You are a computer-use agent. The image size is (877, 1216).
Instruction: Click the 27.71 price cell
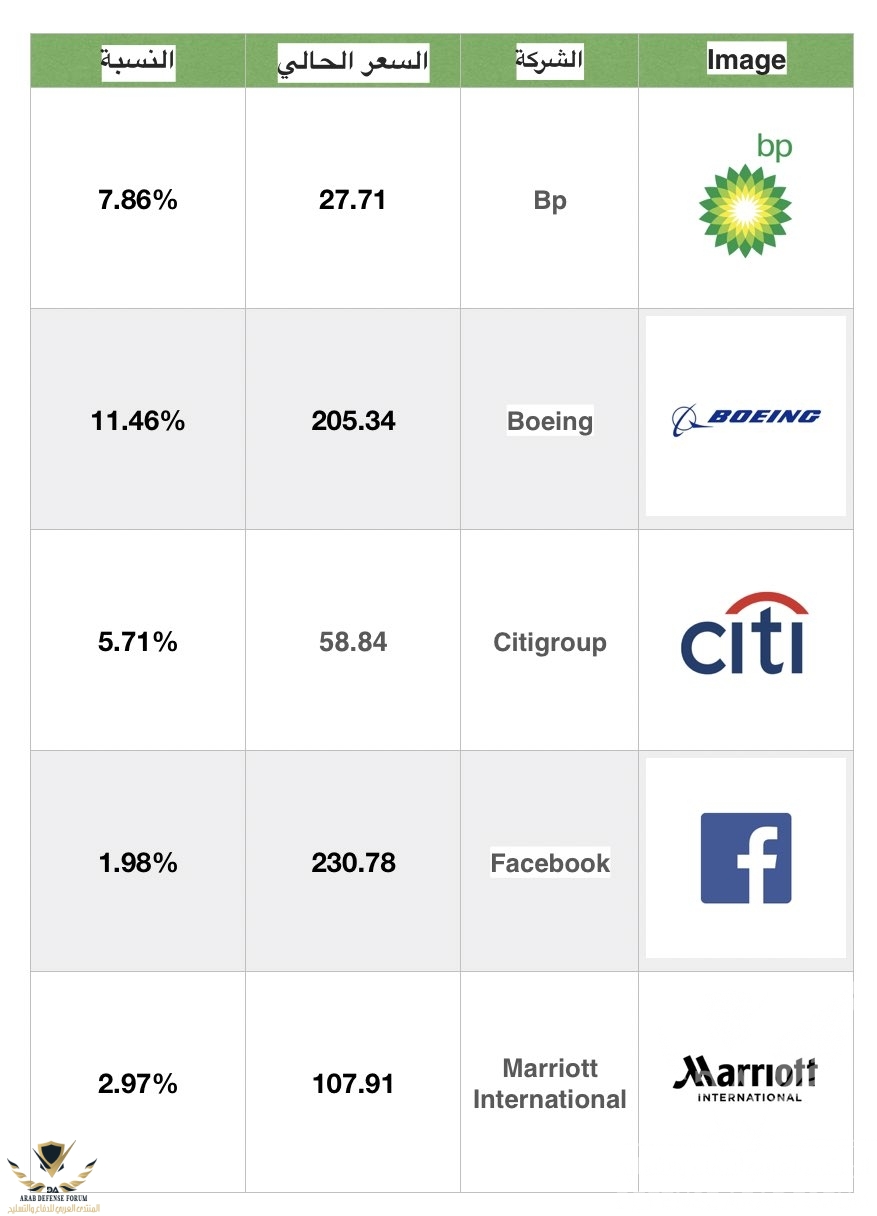click(353, 200)
